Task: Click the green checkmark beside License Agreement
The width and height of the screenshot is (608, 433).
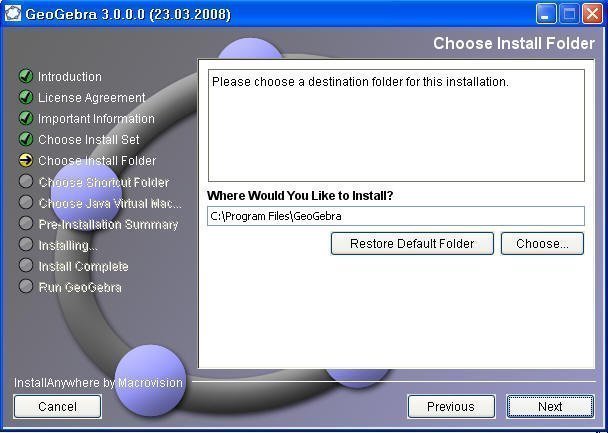Action: pos(26,97)
